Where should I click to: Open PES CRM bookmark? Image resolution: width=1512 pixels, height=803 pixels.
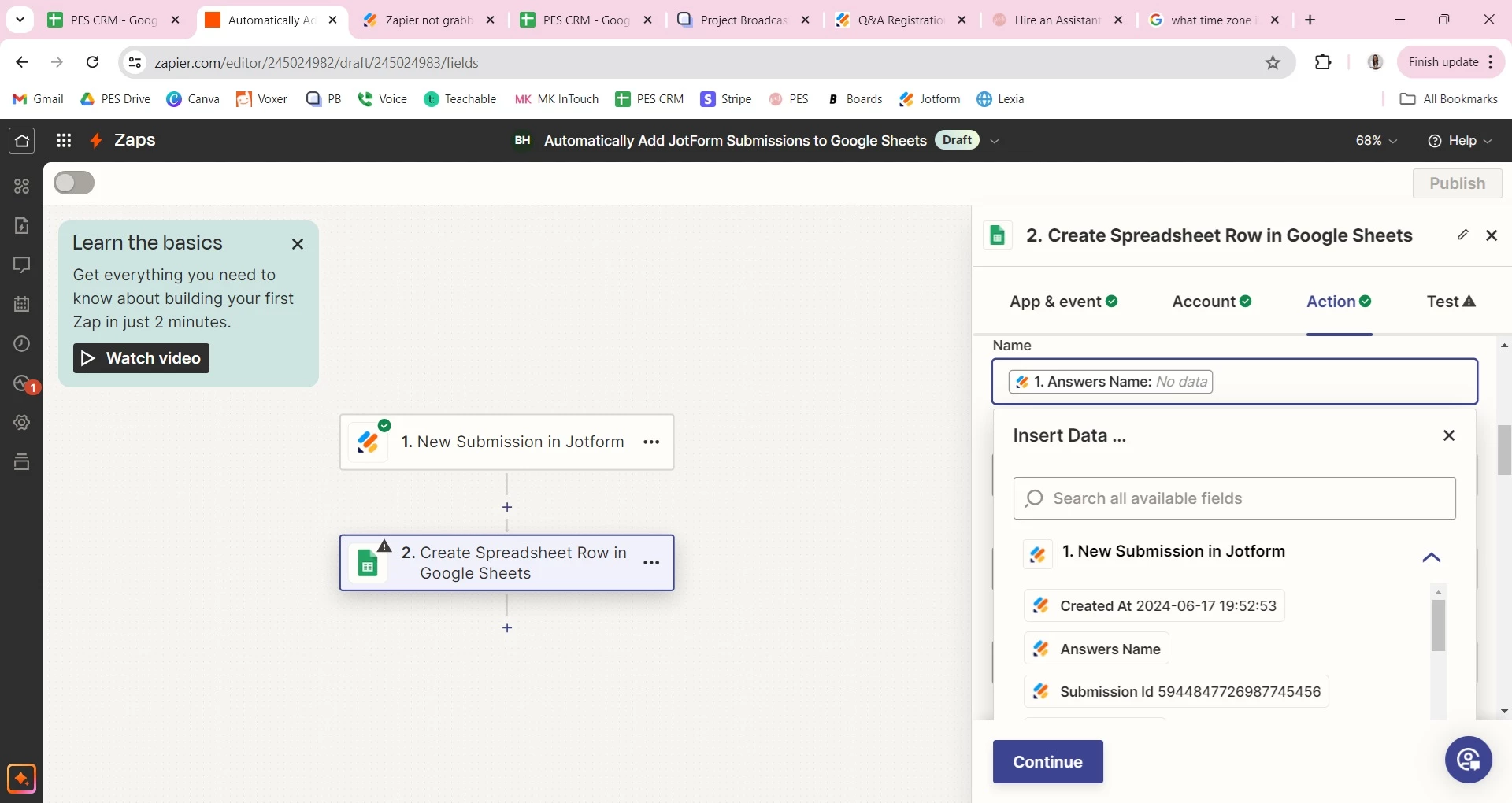(x=649, y=99)
